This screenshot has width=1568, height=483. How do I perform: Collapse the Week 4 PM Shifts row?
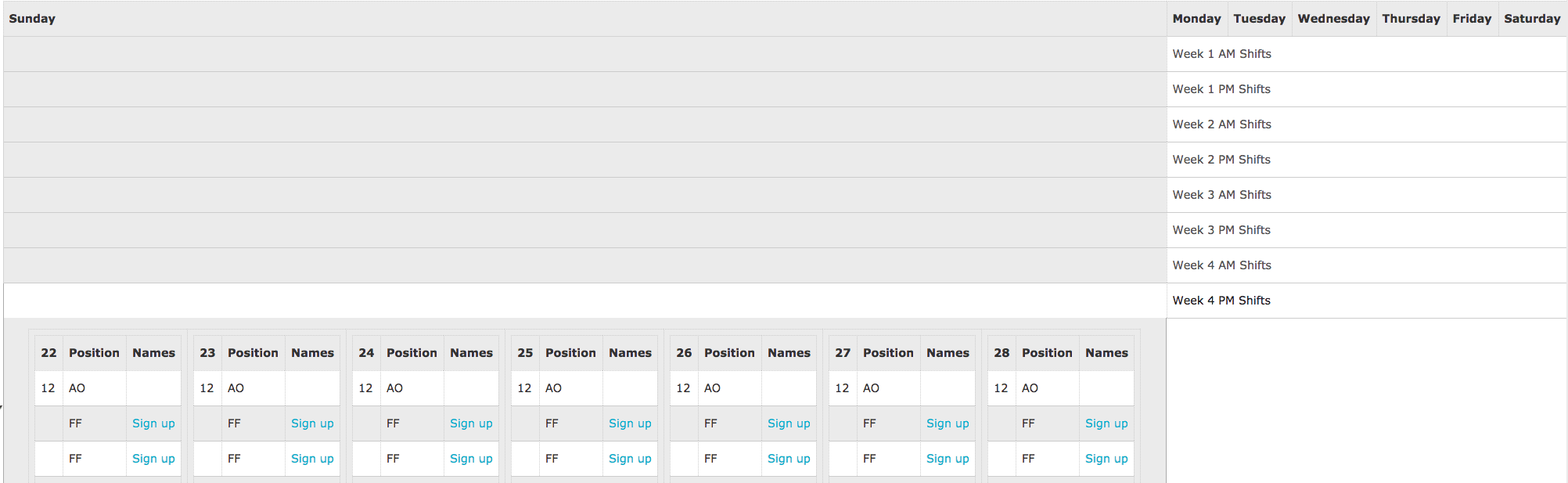coord(1221,300)
